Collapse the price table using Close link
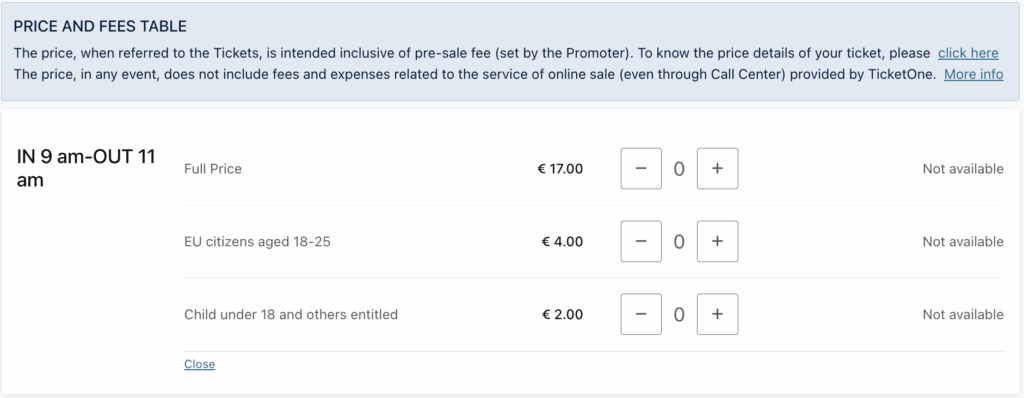 (x=199, y=364)
